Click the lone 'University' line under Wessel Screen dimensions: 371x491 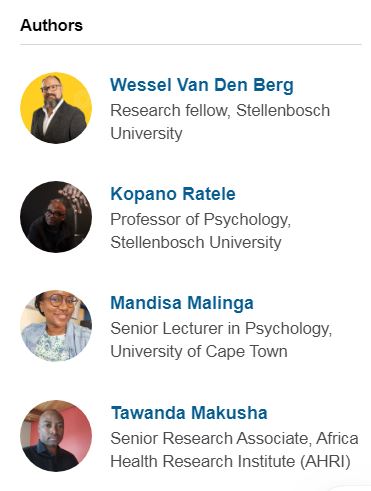tap(146, 134)
